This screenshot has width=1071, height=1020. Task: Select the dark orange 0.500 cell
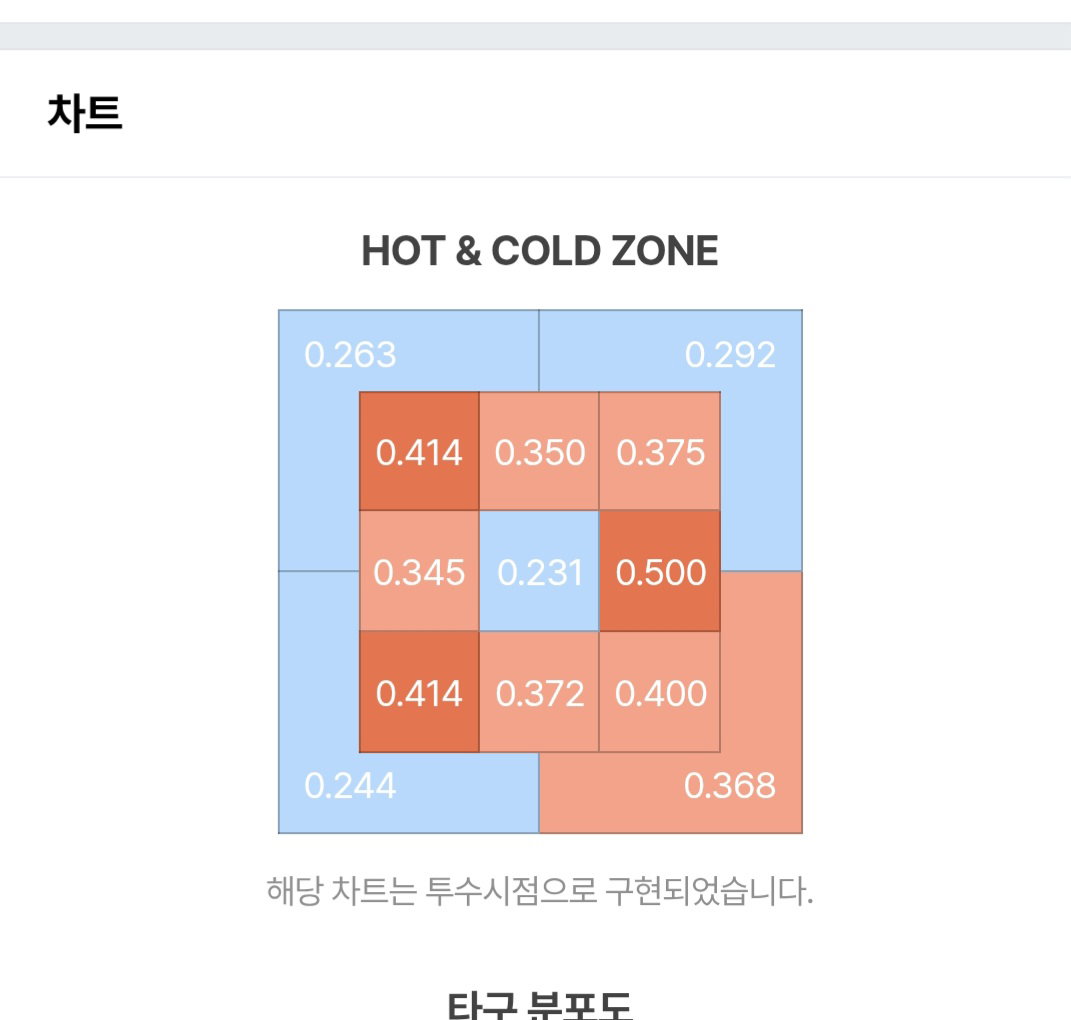tap(660, 571)
